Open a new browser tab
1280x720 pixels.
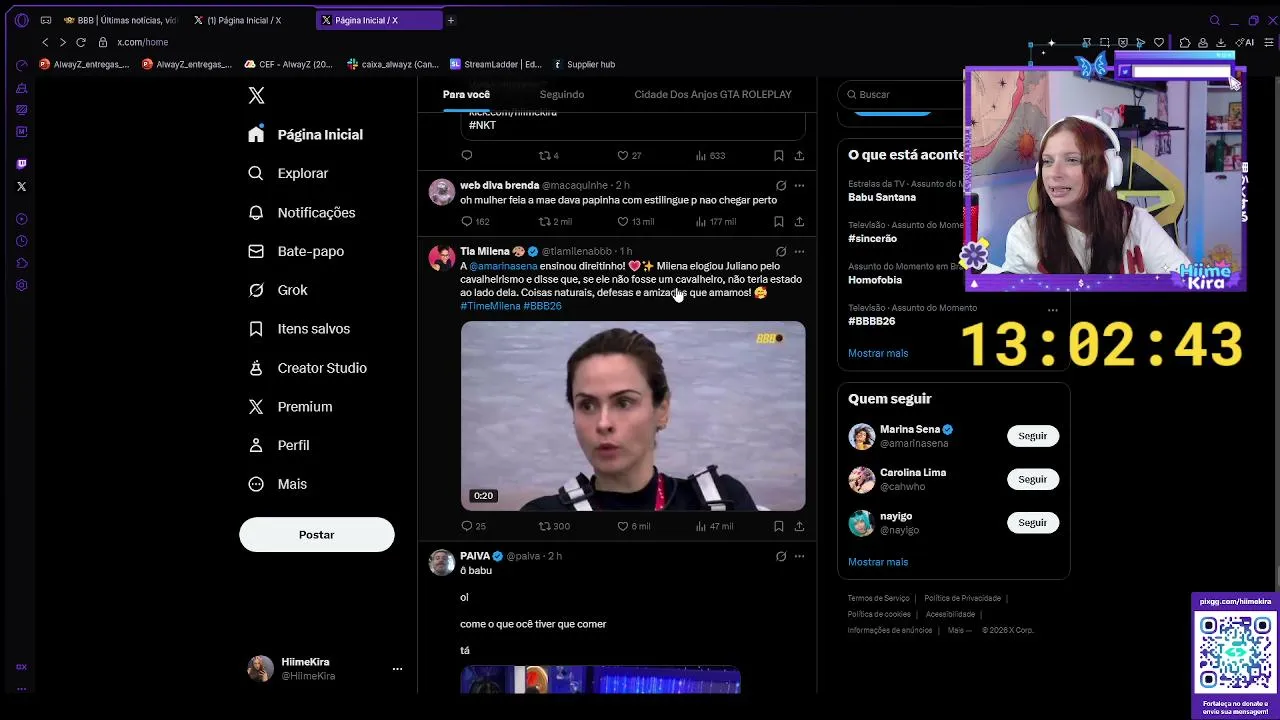pyautogui.click(x=450, y=20)
